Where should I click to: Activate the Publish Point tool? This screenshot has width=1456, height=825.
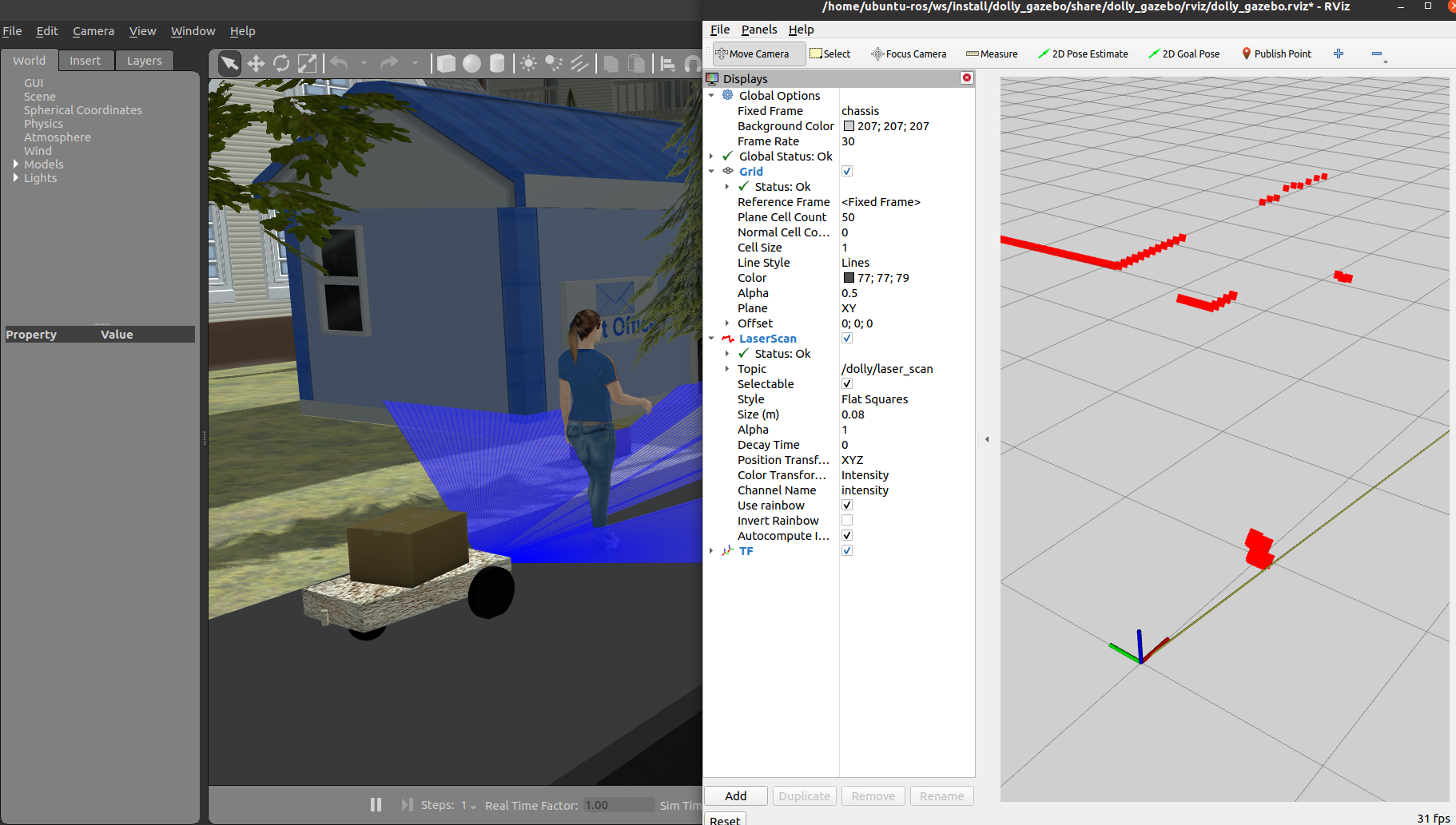[1276, 54]
